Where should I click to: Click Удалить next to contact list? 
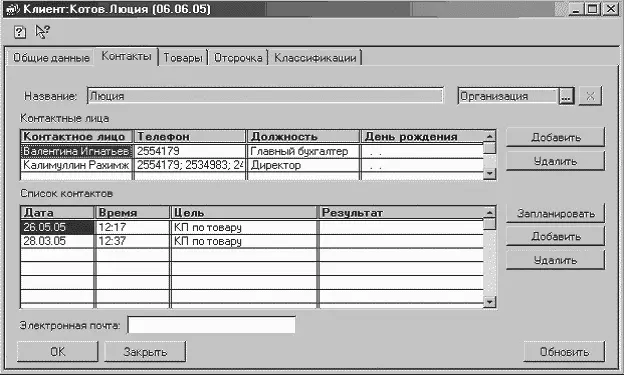click(x=555, y=260)
